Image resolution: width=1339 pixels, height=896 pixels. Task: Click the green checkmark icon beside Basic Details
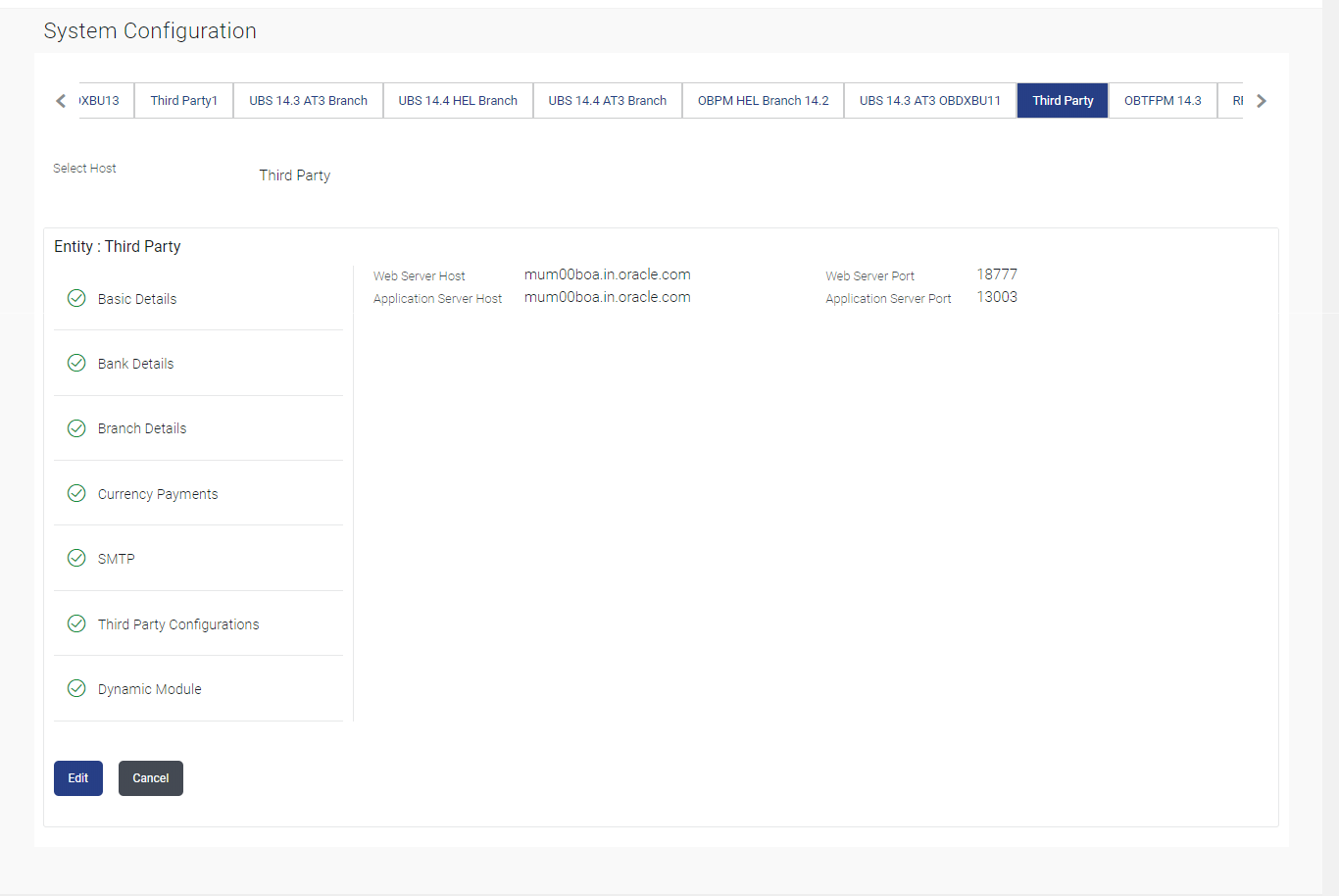coord(76,298)
